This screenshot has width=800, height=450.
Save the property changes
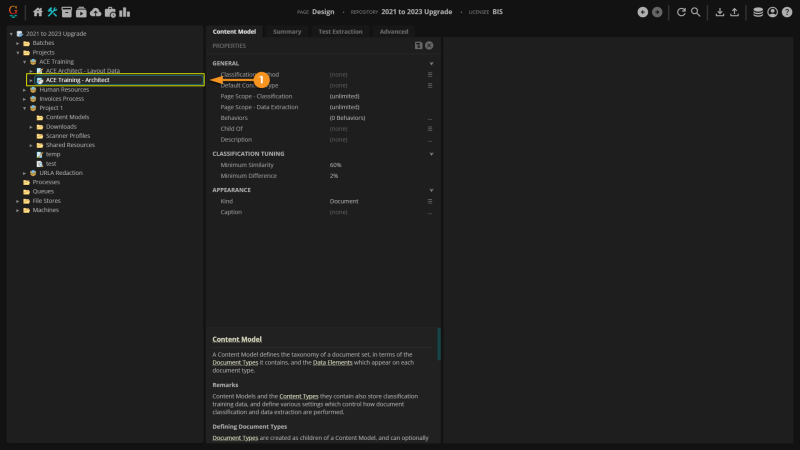tap(418, 45)
